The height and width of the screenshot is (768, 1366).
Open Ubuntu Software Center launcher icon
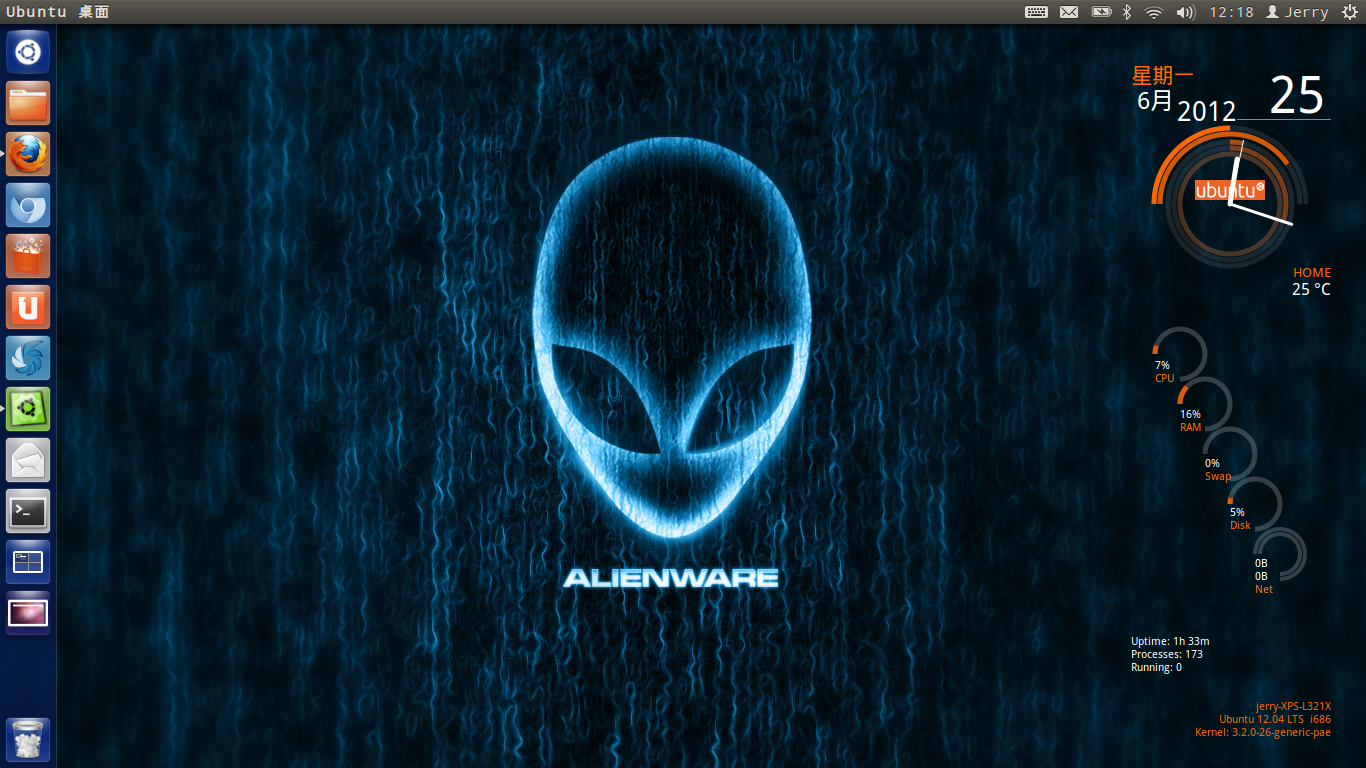tap(28, 256)
